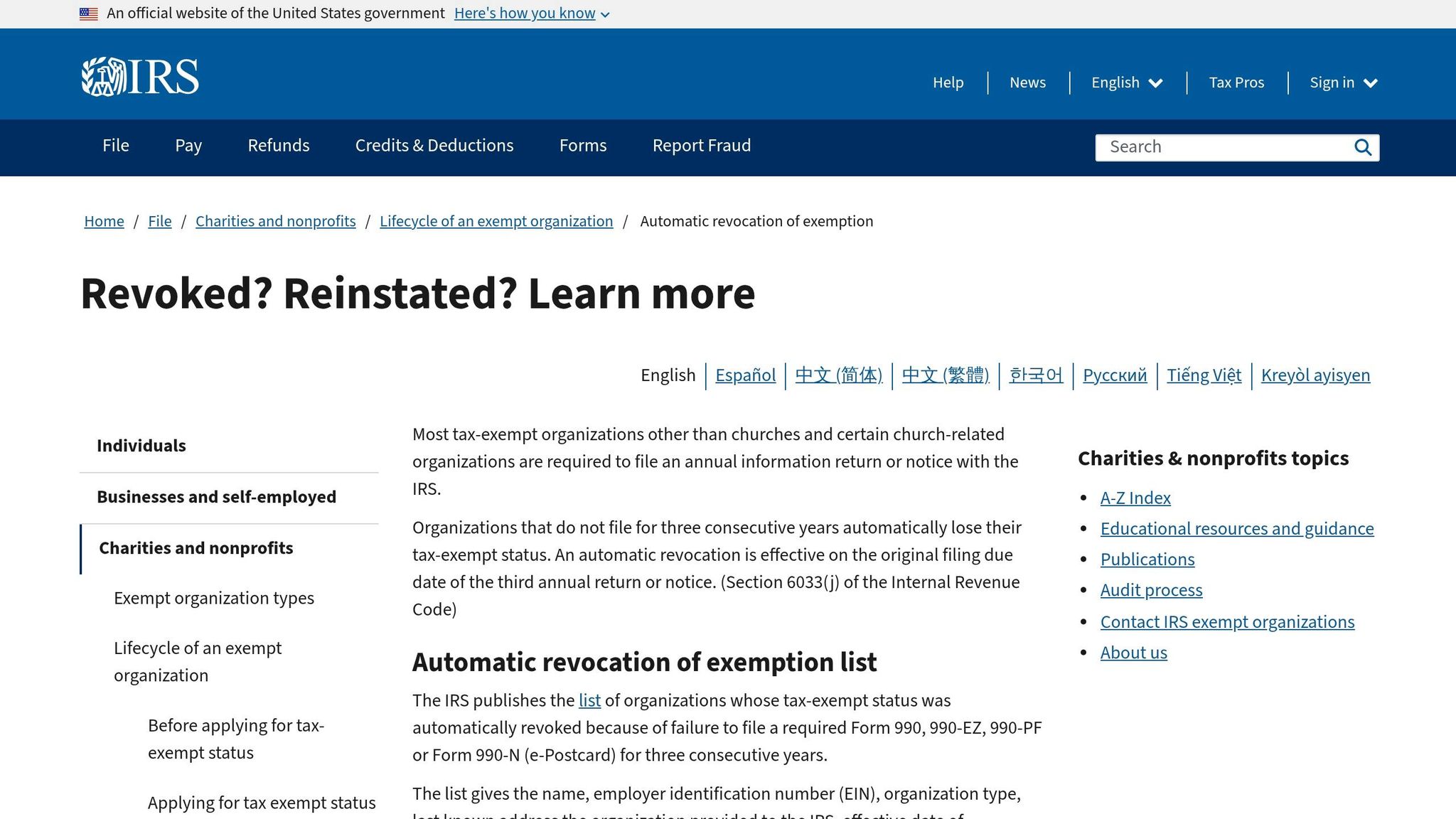The image size is (1456, 819).
Task: Open the English language dropdown in header
Action: point(1127,82)
